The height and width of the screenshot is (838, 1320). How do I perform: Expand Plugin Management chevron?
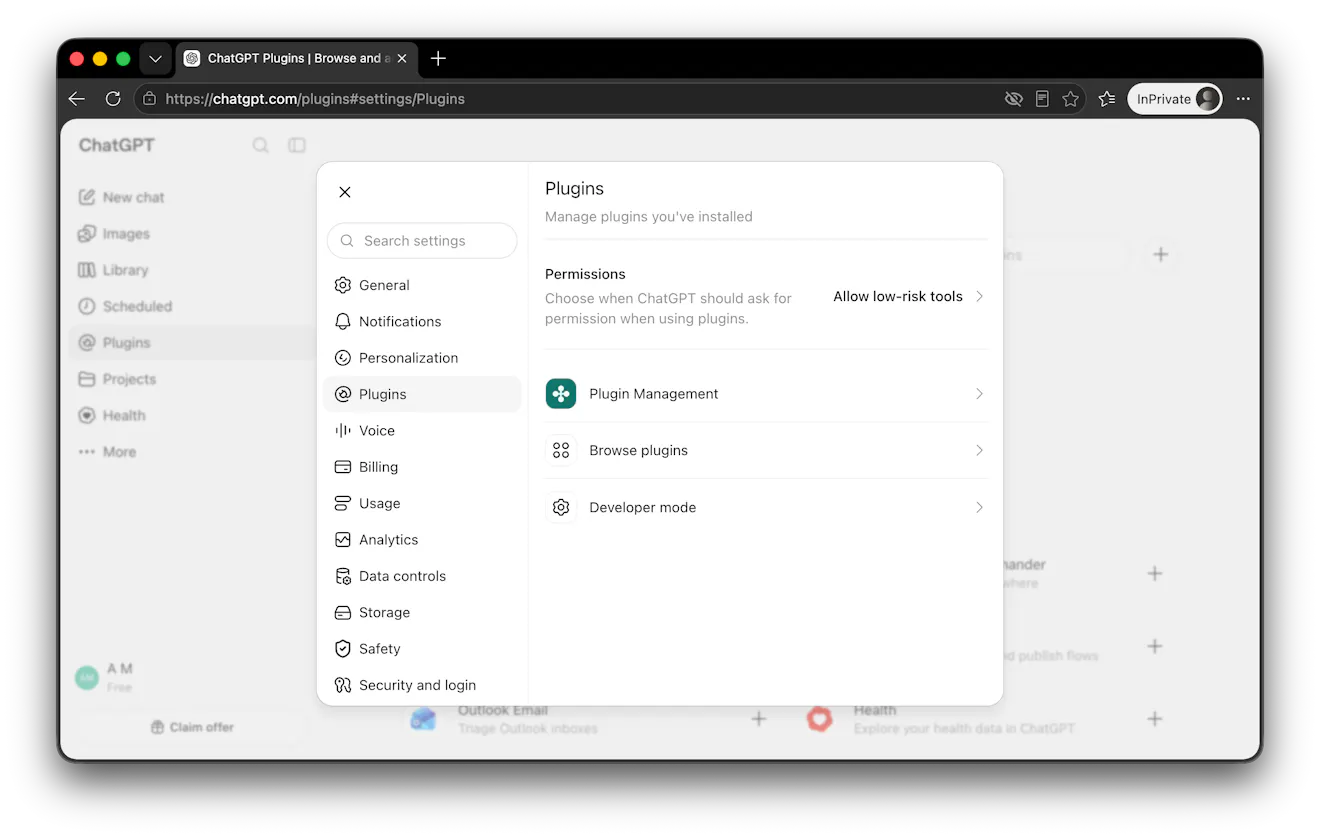point(980,394)
